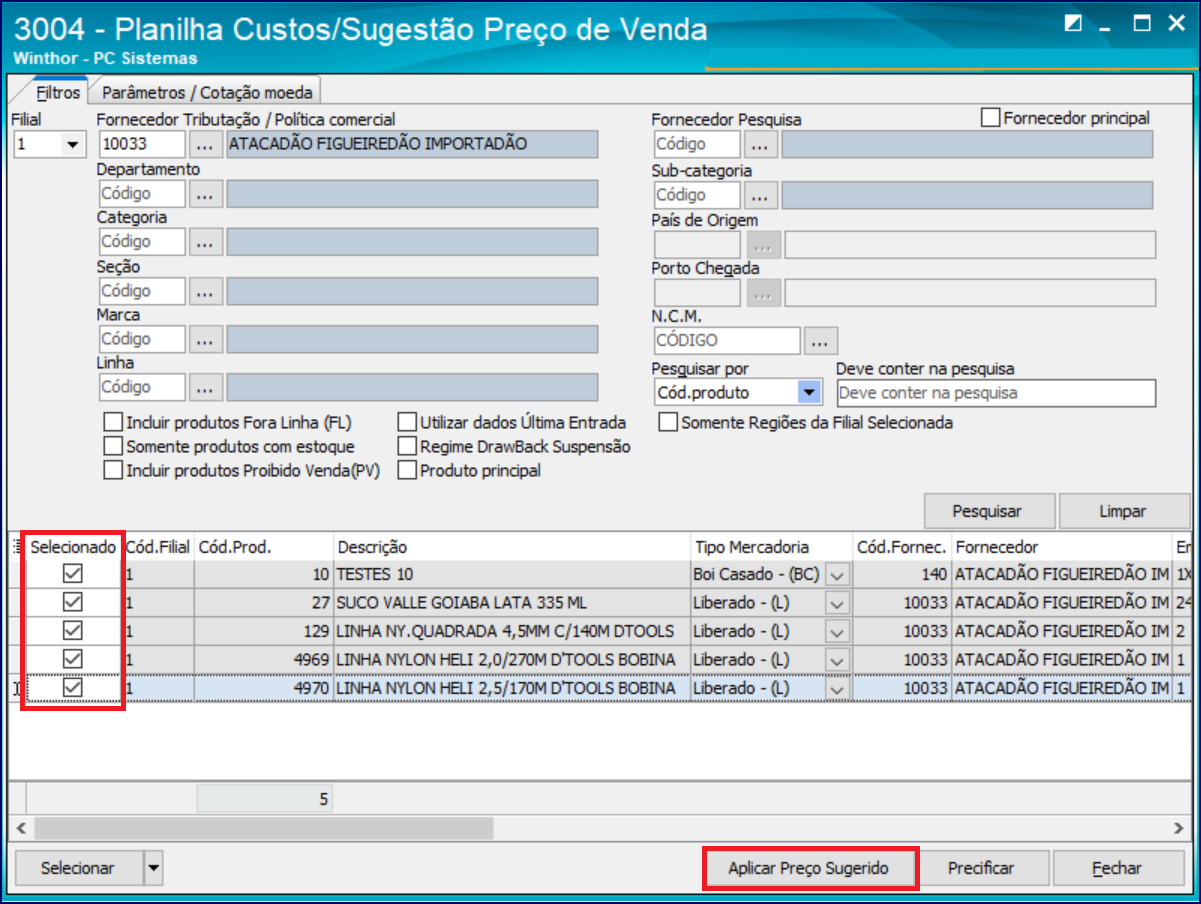This screenshot has width=1201, height=904.
Task: Enable Somente produtos com estoque
Action: (113, 447)
